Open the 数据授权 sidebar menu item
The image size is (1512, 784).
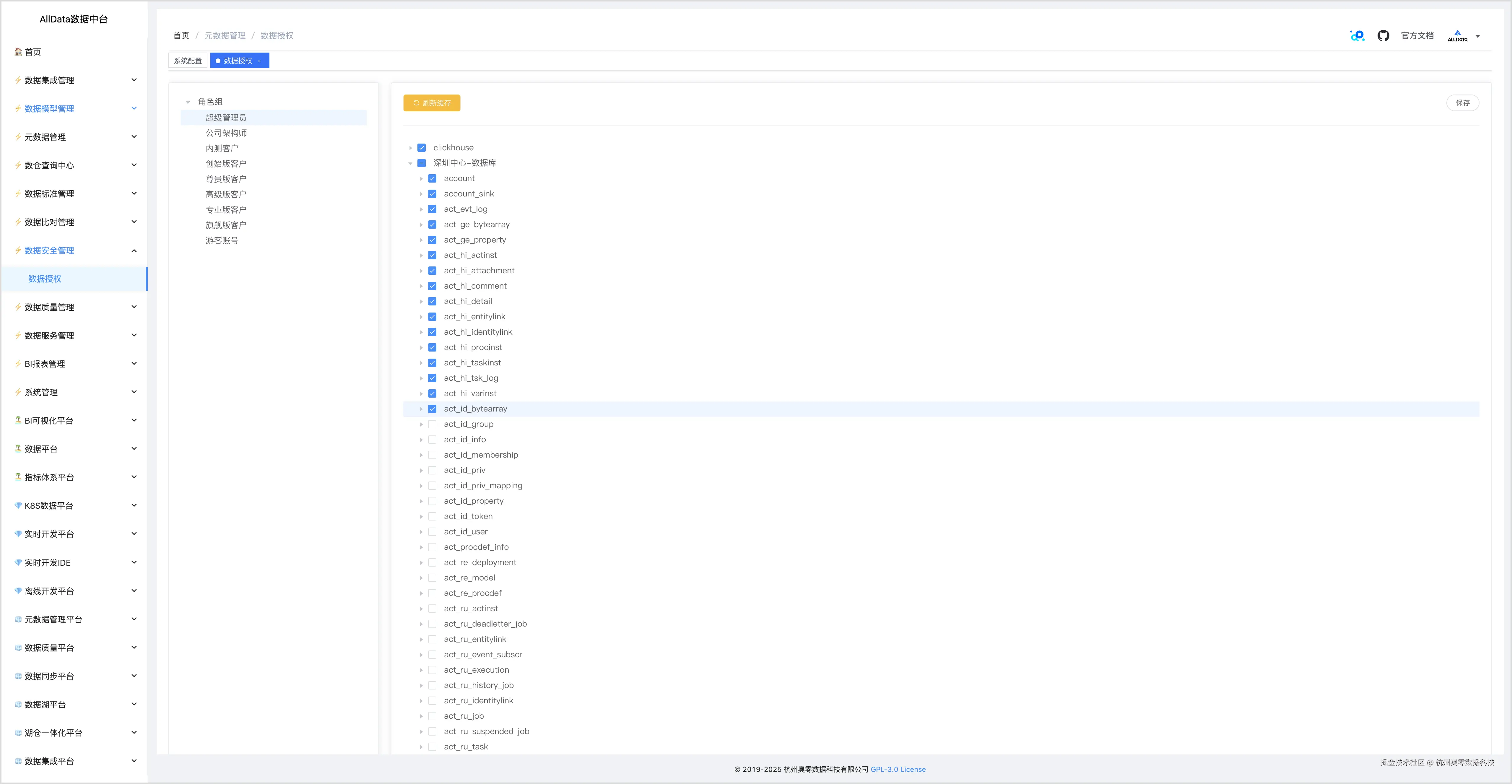tap(45, 279)
